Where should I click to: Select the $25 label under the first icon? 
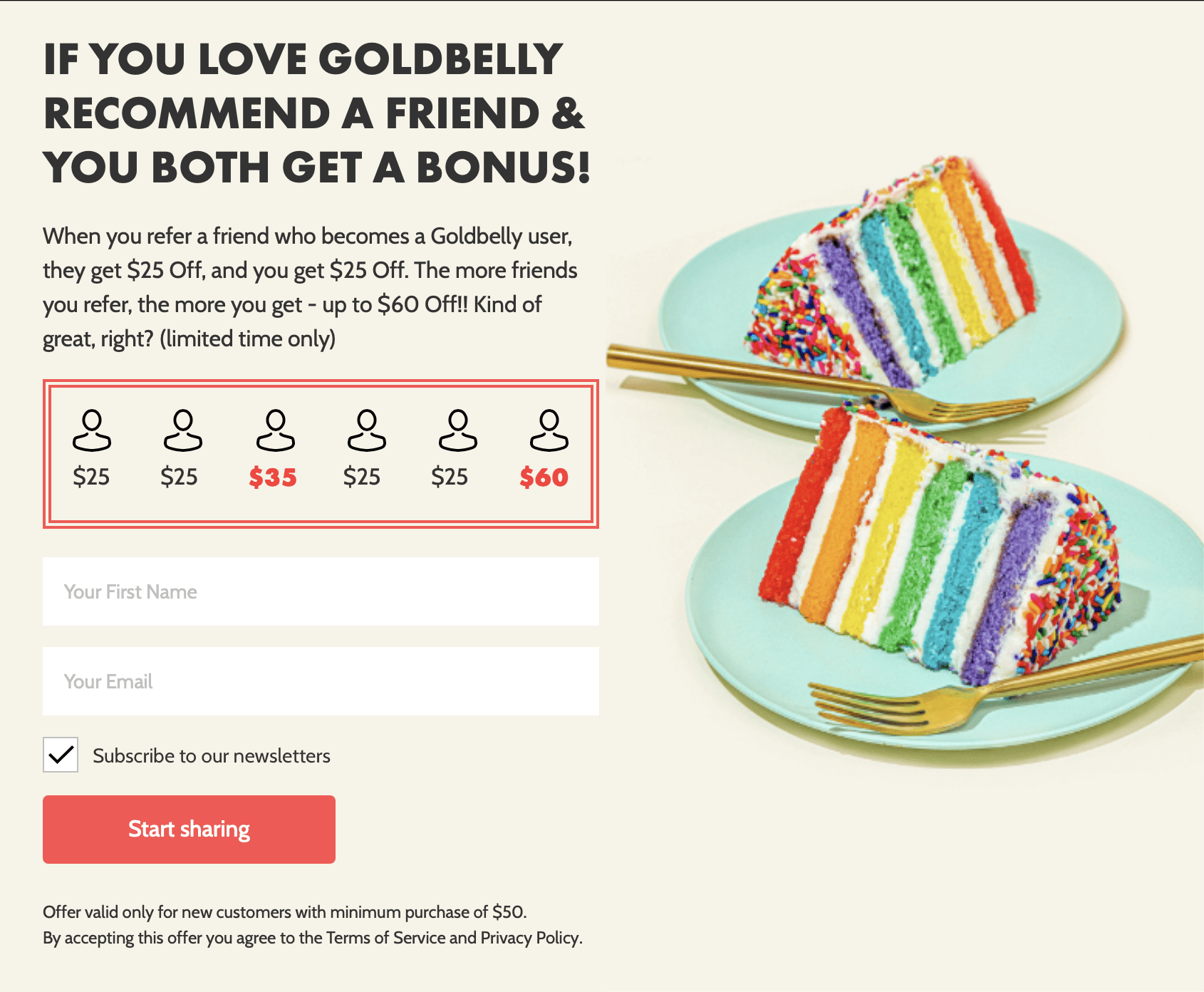(x=91, y=477)
